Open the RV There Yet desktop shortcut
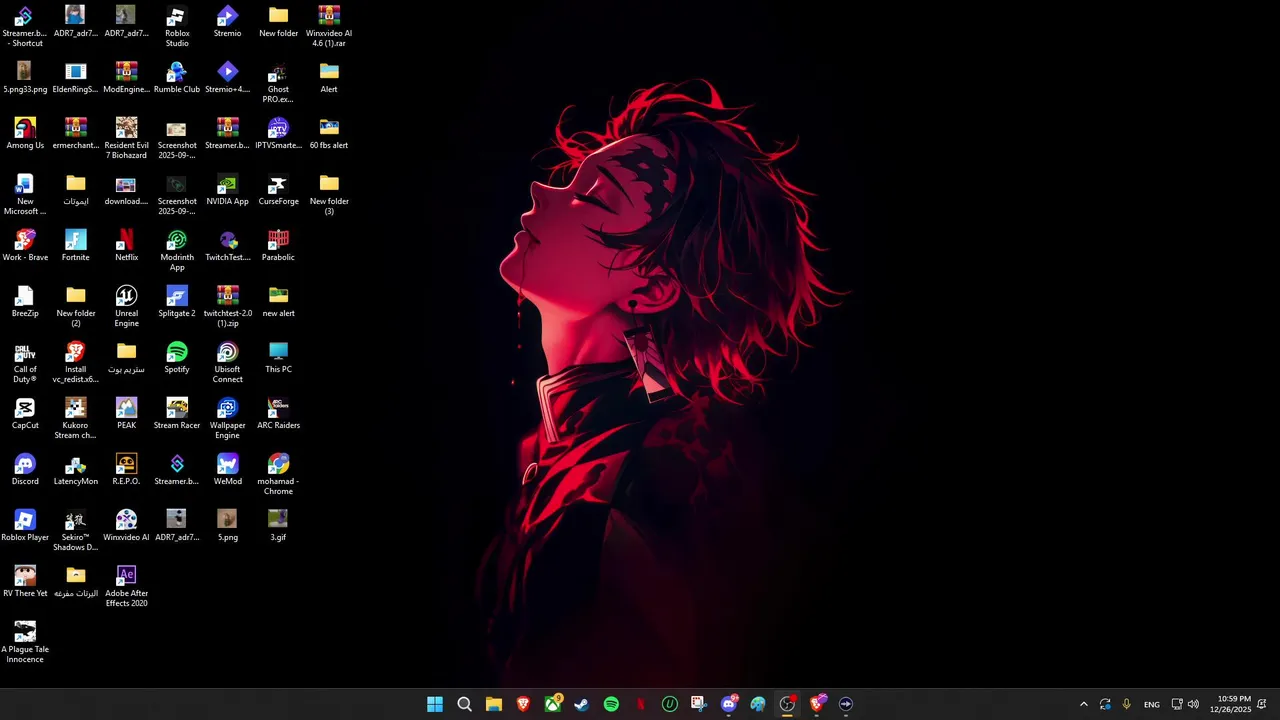This screenshot has height=720, width=1280. pyautogui.click(x=25, y=582)
